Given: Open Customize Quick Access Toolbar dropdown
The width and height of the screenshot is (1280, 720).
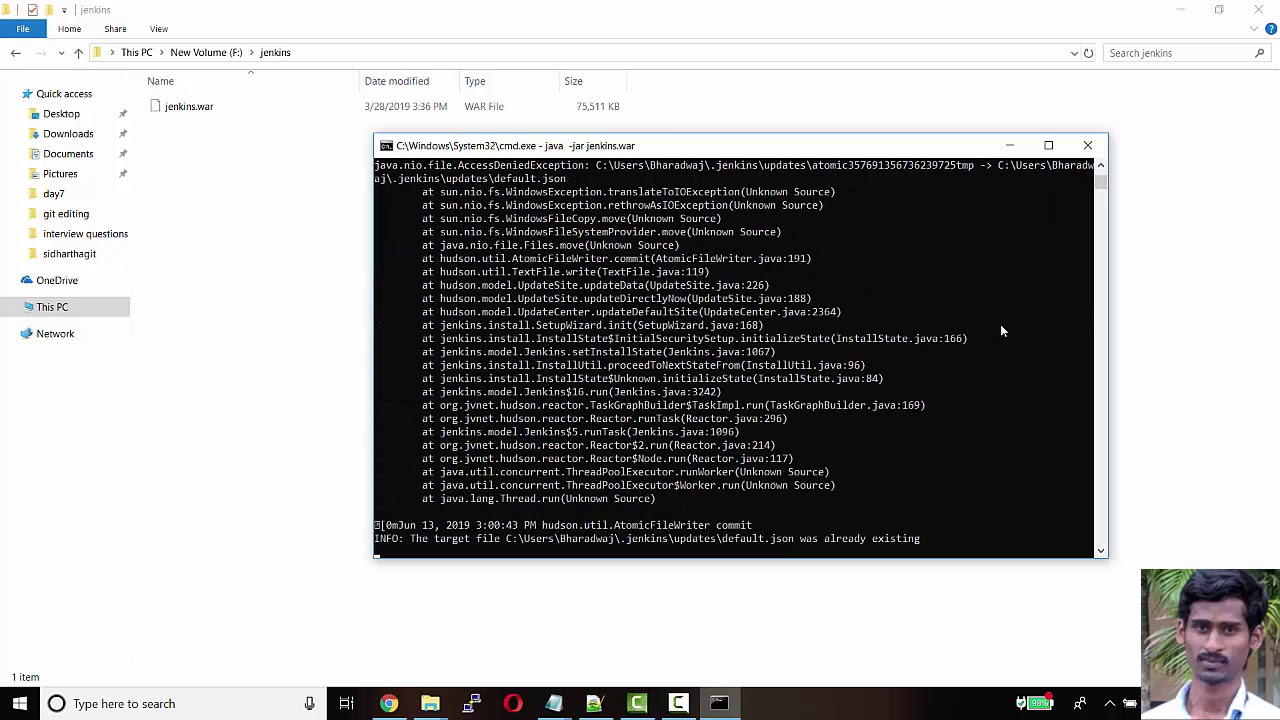Looking at the screenshot, I should (x=65, y=10).
